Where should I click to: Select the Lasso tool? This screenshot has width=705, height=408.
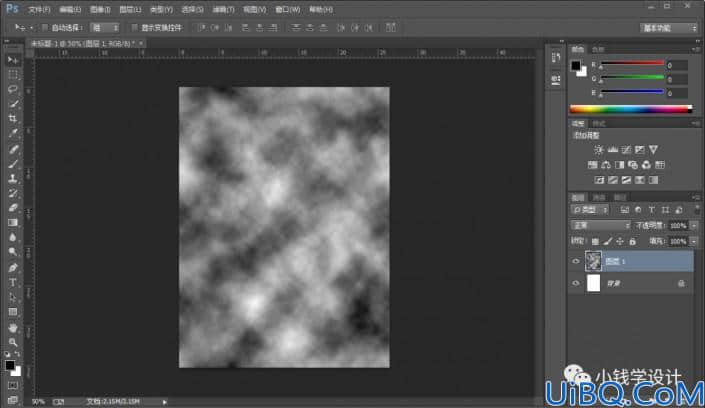[x=13, y=89]
